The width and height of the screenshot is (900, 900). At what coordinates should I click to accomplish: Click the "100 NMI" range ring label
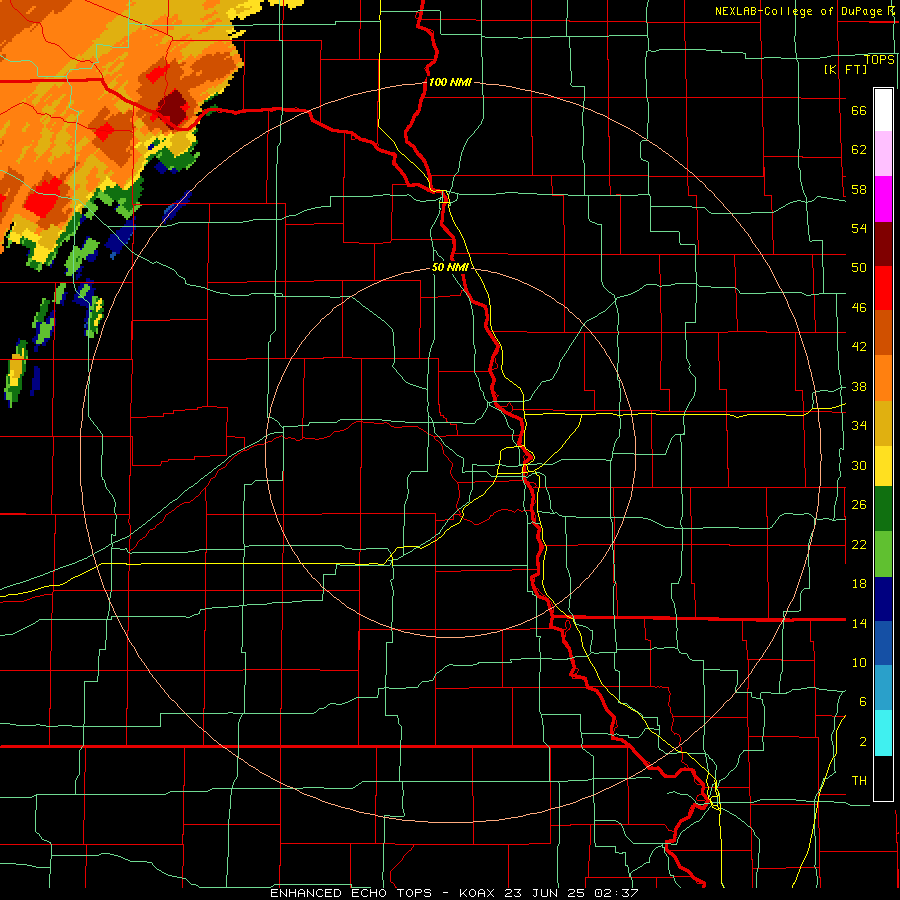[x=450, y=82]
